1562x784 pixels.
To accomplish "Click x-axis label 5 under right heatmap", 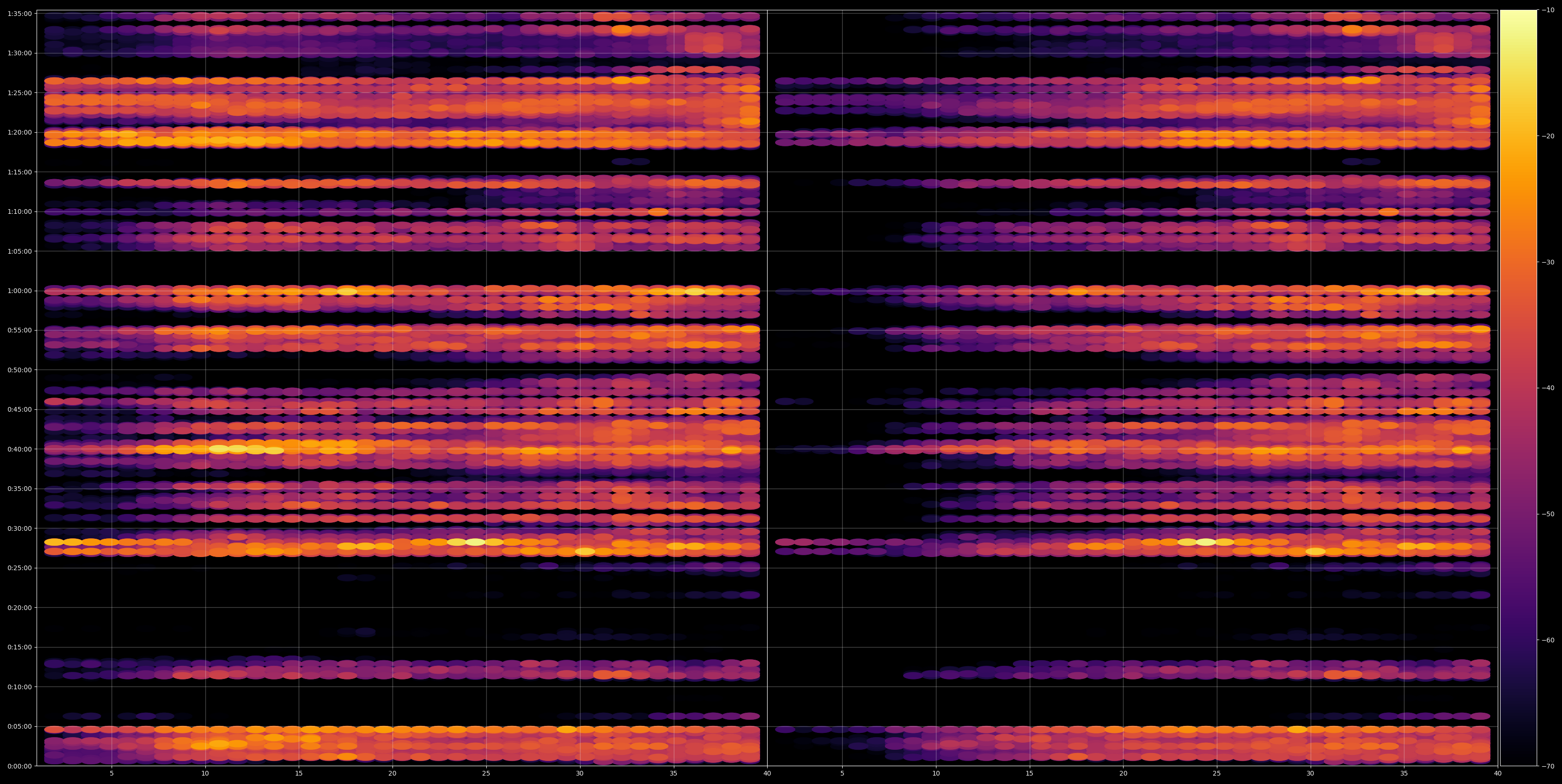I will point(842,773).
